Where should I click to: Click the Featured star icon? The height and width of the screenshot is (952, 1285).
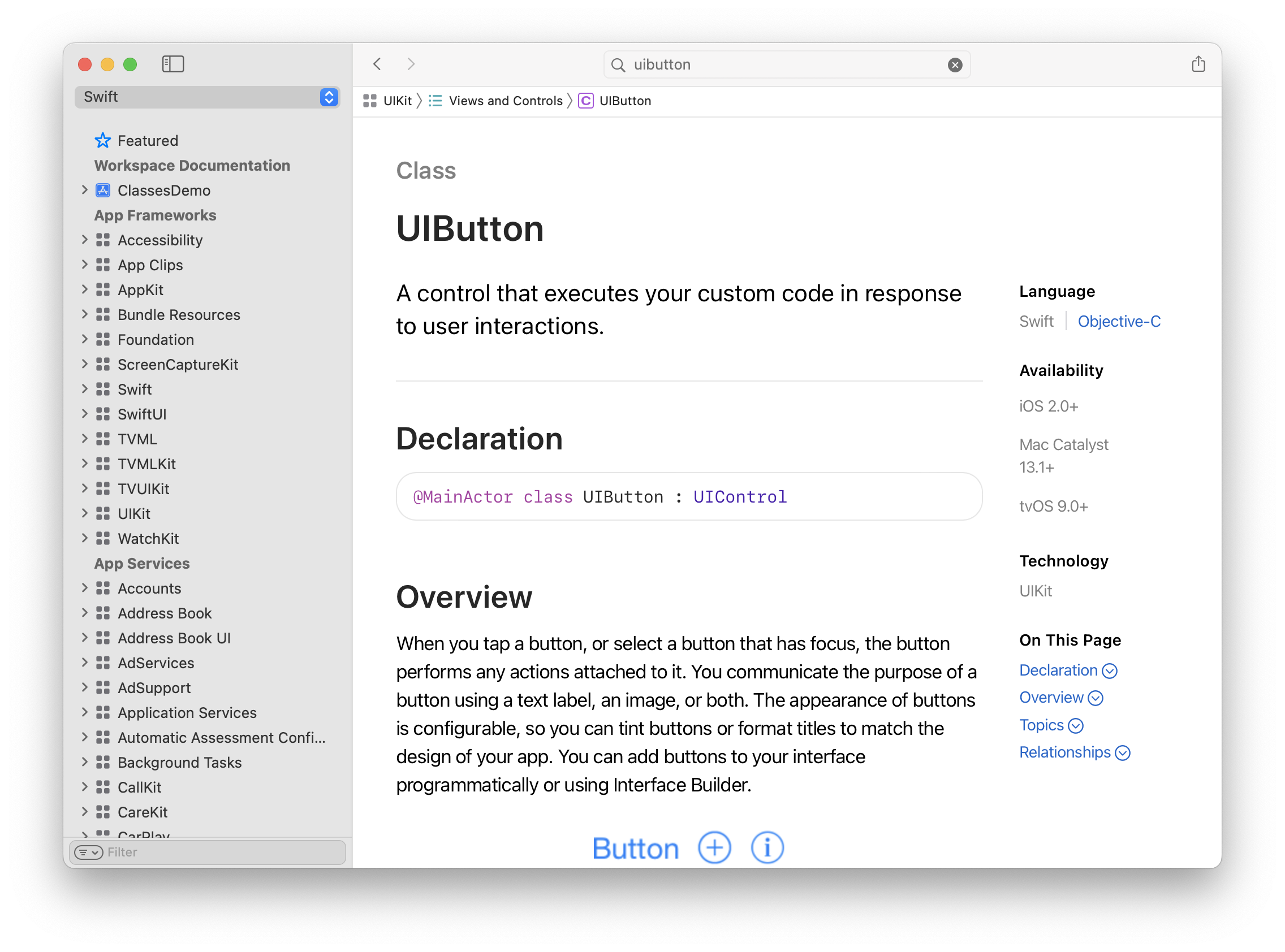102,140
